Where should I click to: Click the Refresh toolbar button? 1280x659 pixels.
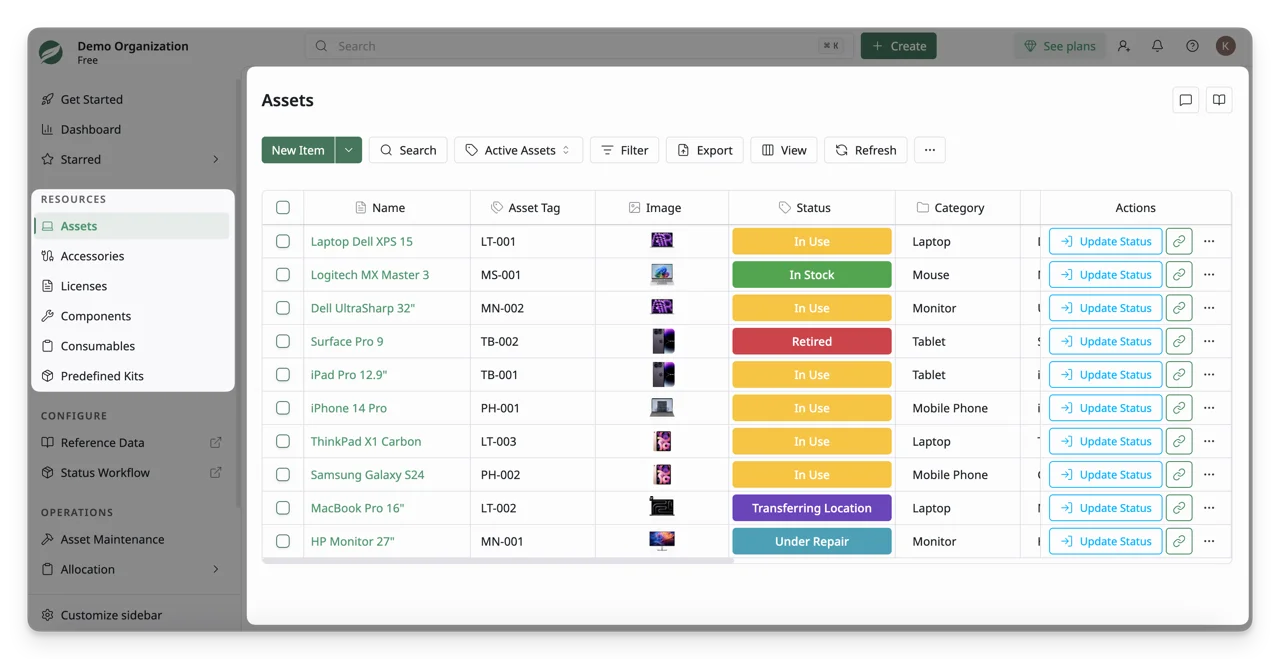click(866, 150)
